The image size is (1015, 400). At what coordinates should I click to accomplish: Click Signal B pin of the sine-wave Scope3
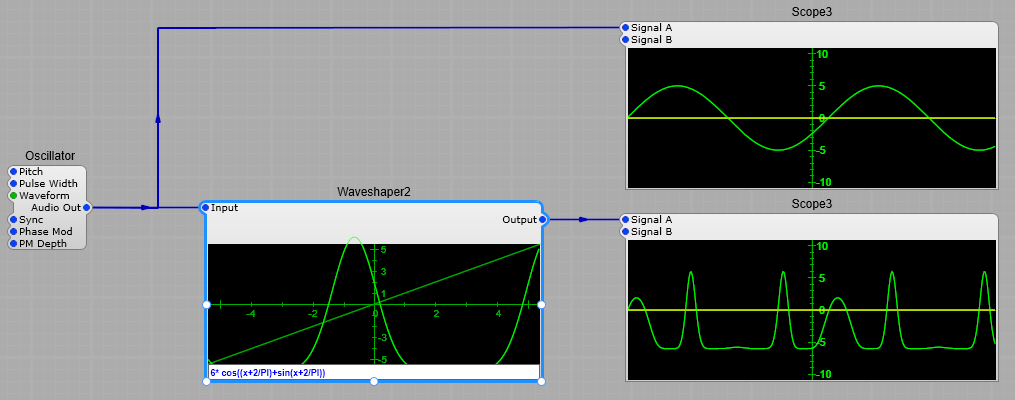click(625, 40)
